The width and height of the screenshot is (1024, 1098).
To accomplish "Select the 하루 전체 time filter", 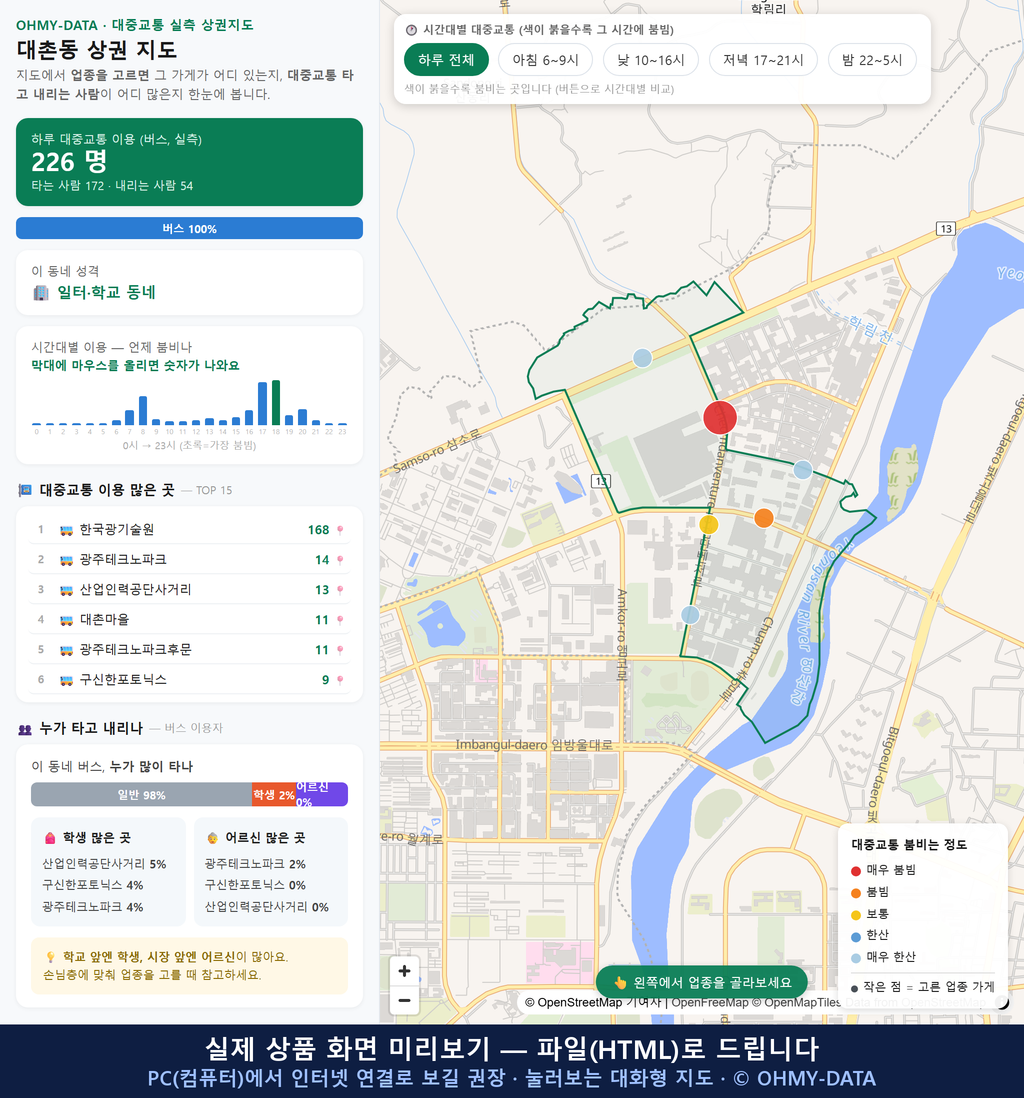I will [446, 60].
